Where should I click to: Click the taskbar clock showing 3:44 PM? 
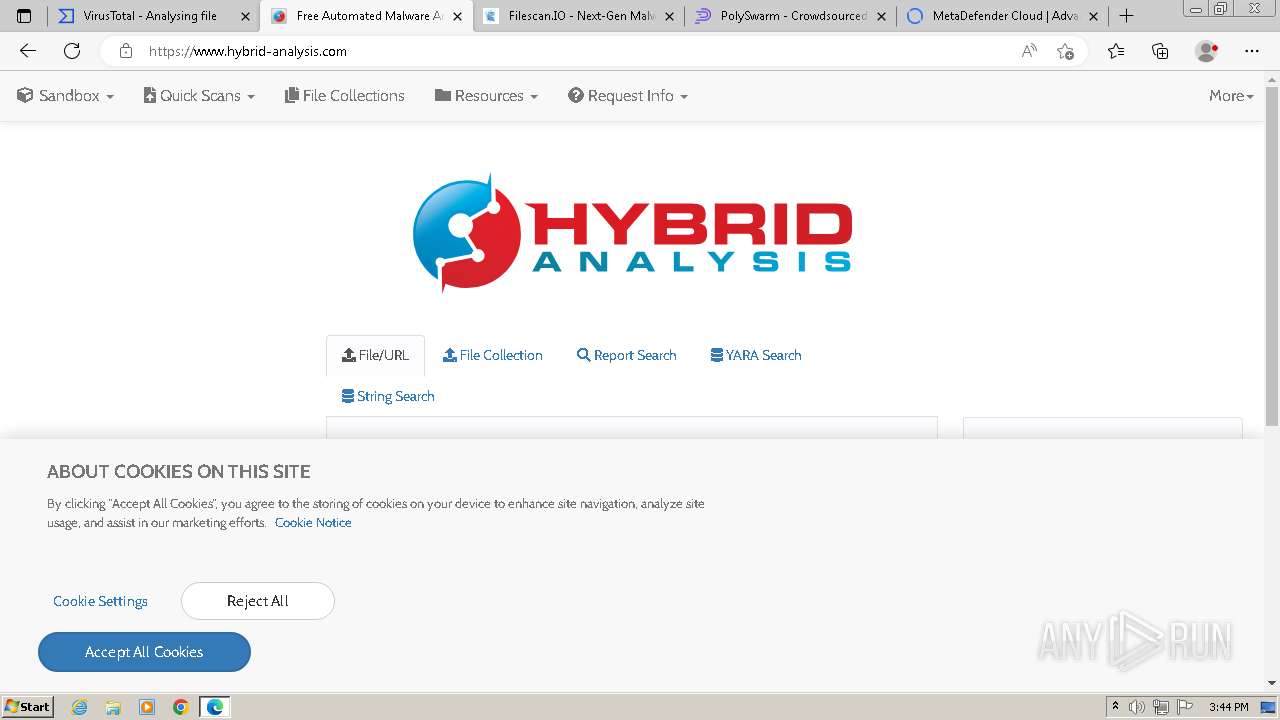point(1229,707)
